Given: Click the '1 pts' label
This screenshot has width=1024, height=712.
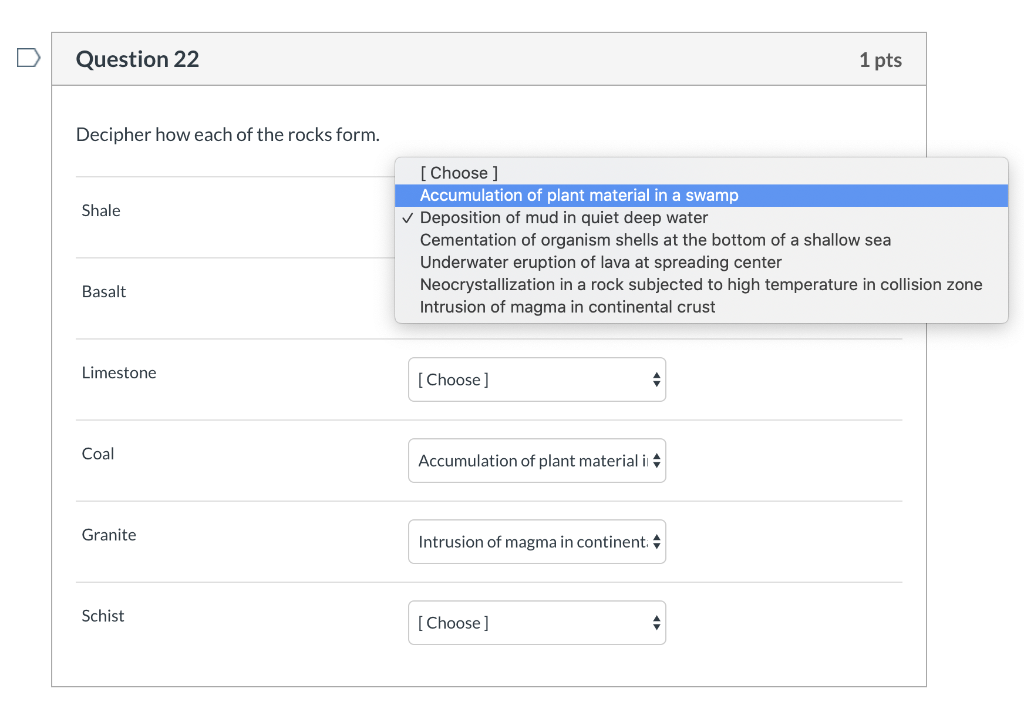Looking at the screenshot, I should click(880, 60).
